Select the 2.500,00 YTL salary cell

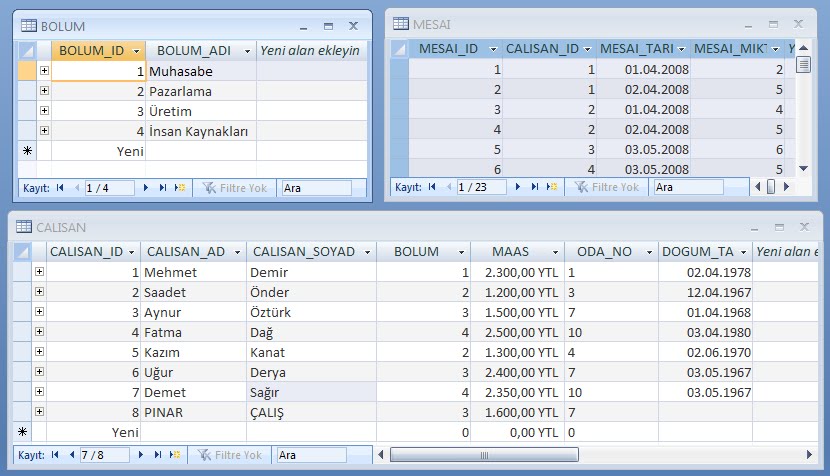pyautogui.click(x=518, y=333)
